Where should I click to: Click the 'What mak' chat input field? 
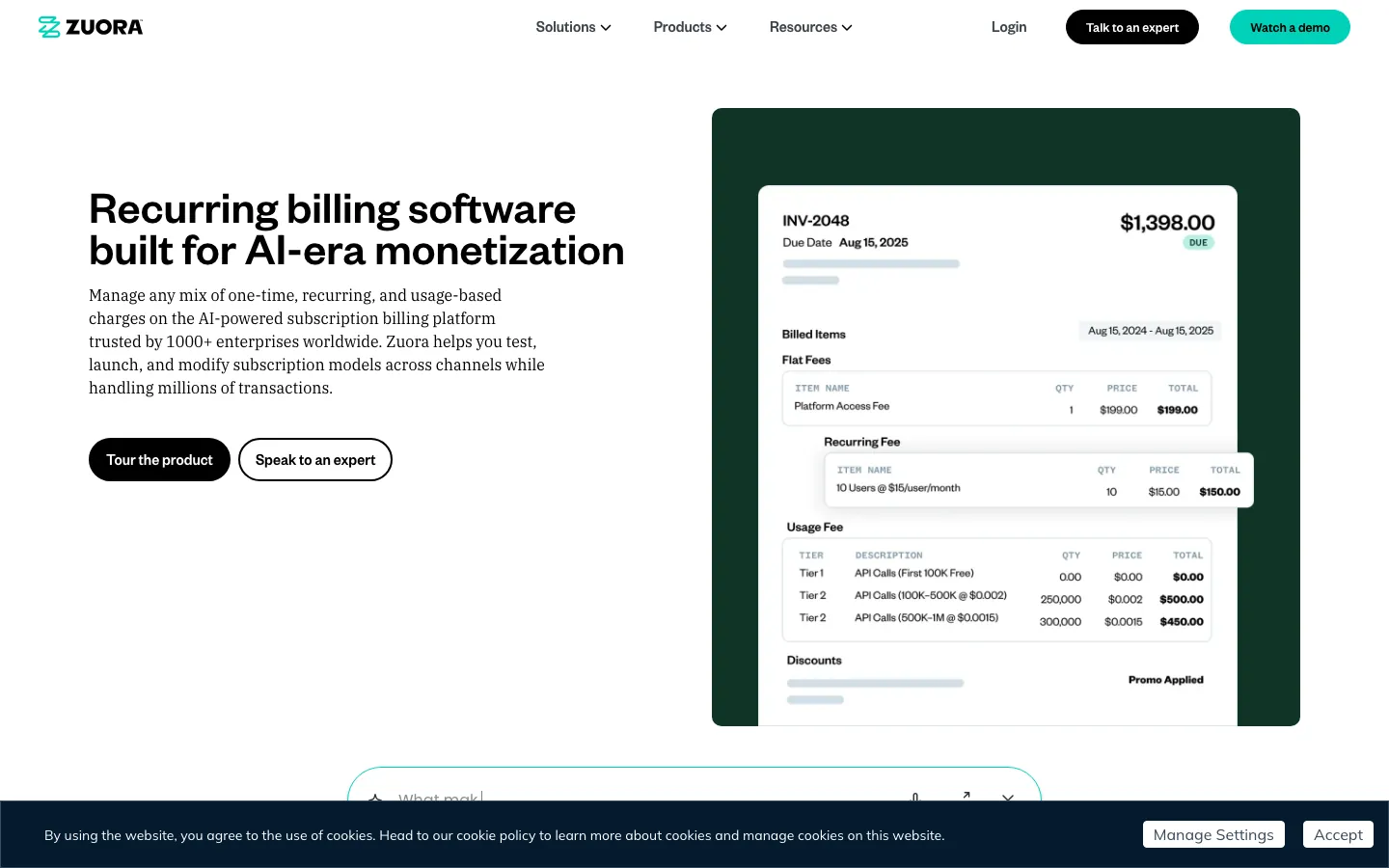[x=637, y=793]
